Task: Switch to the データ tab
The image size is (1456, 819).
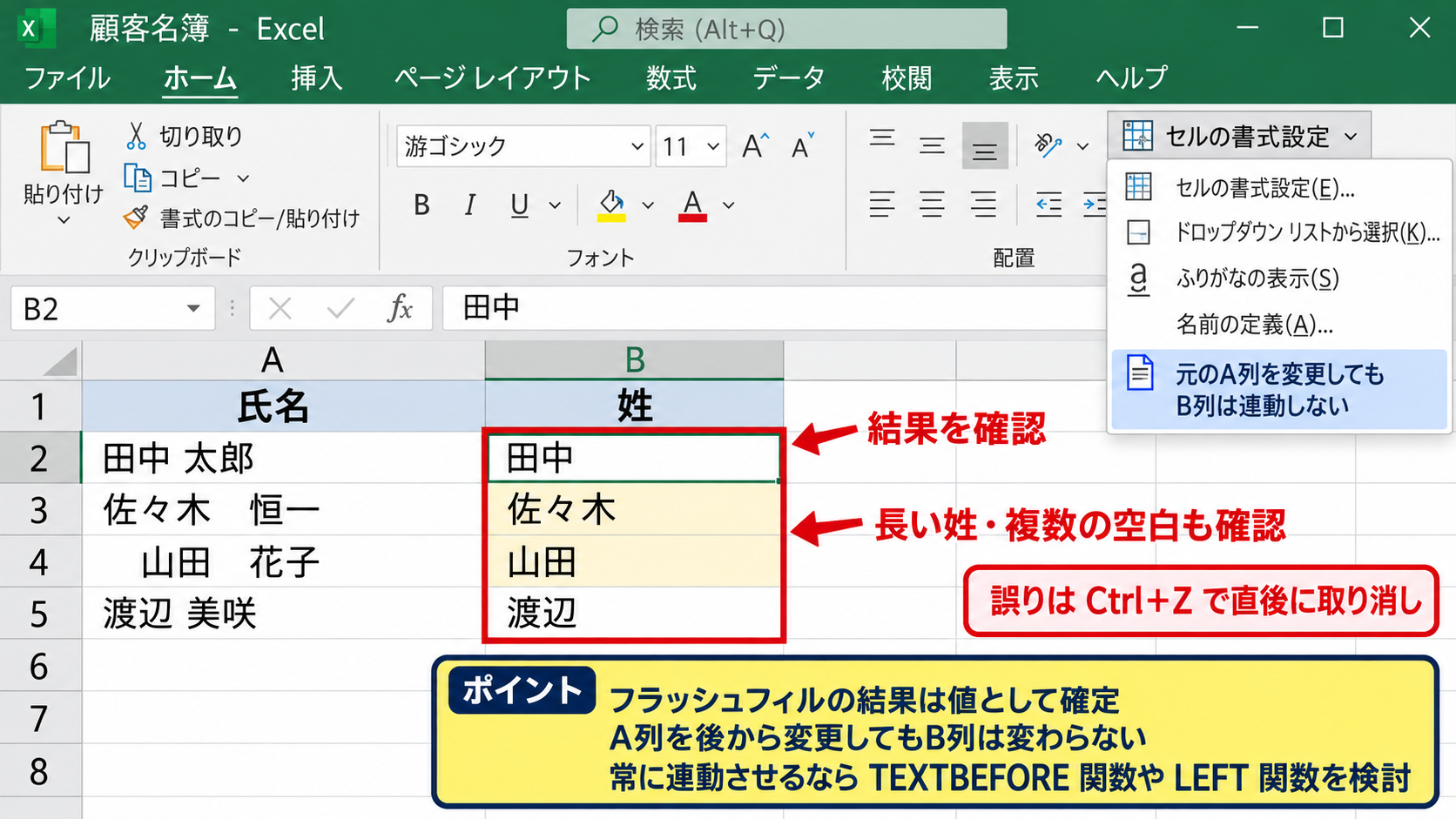Action: (x=789, y=78)
